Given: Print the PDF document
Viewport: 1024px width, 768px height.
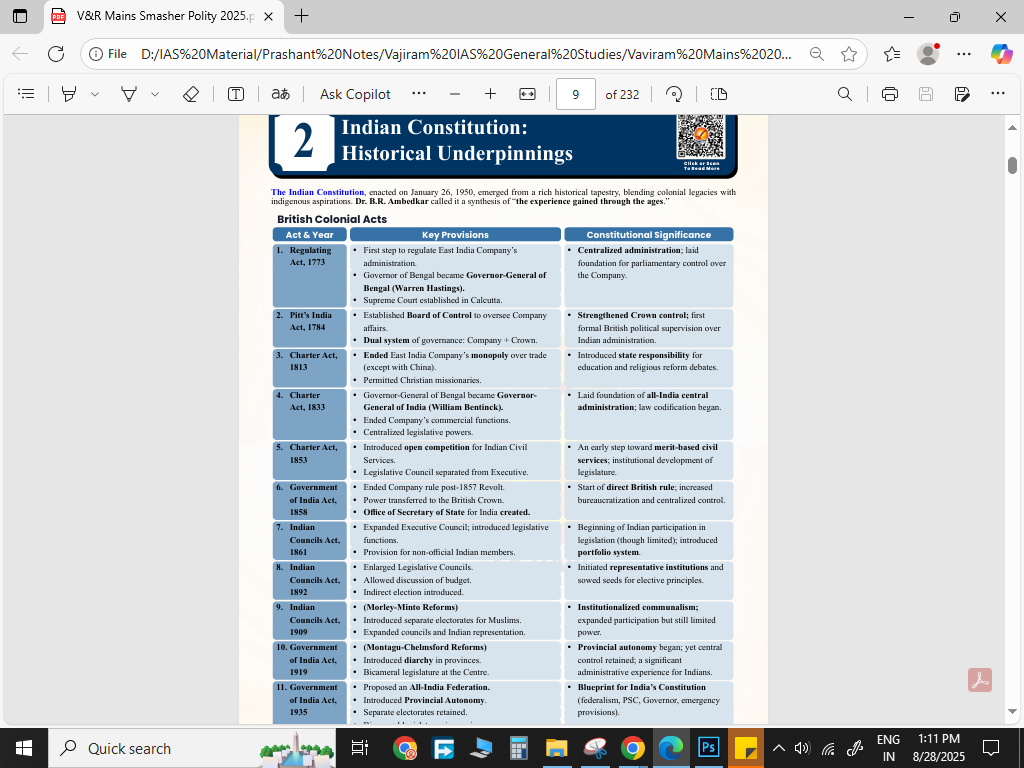Looking at the screenshot, I should tap(890, 94).
